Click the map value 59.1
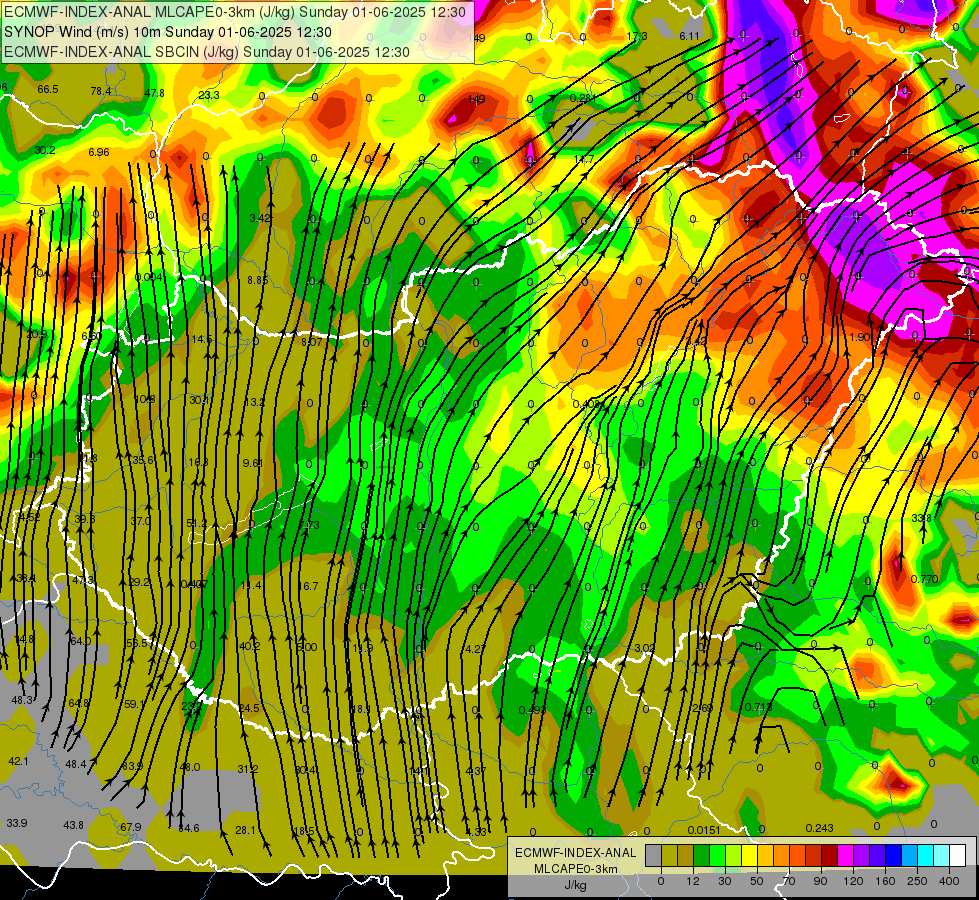Image resolution: width=979 pixels, height=900 pixels. tap(134, 704)
